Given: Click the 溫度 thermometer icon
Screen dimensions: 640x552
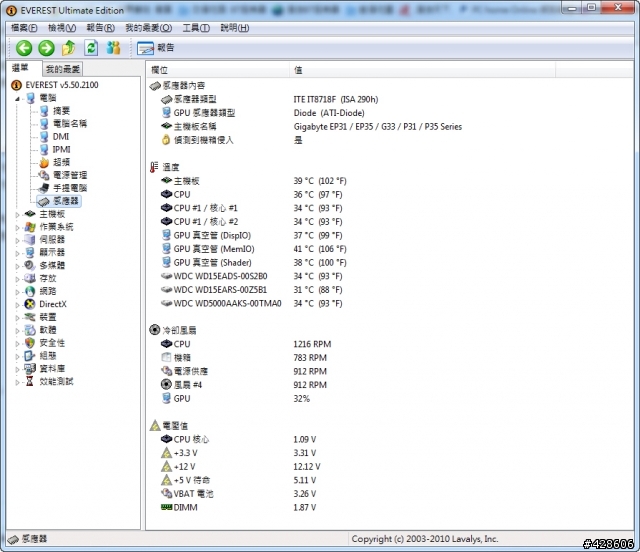Looking at the screenshot, I should point(154,167).
